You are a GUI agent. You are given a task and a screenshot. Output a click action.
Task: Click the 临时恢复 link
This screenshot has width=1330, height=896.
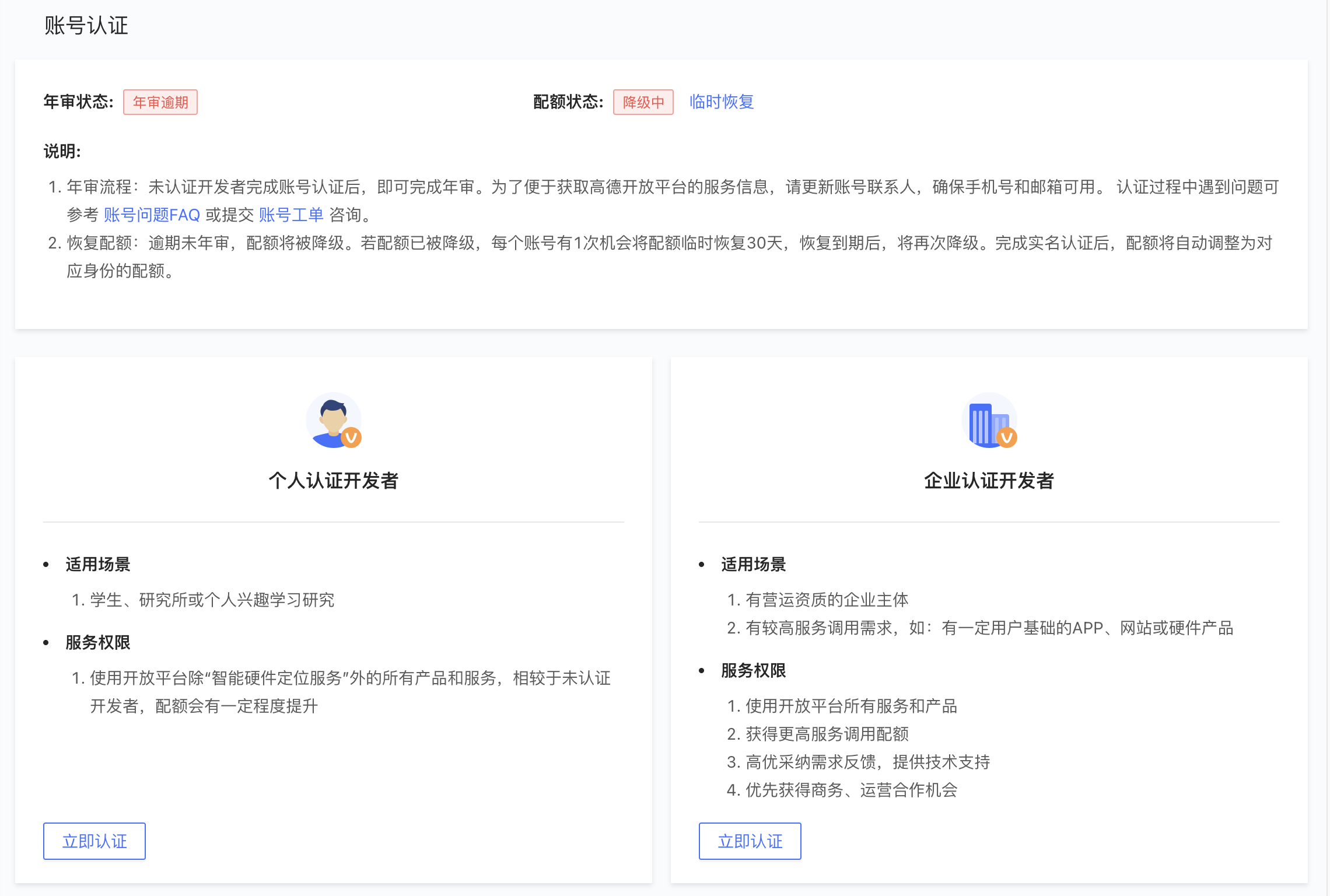point(722,102)
